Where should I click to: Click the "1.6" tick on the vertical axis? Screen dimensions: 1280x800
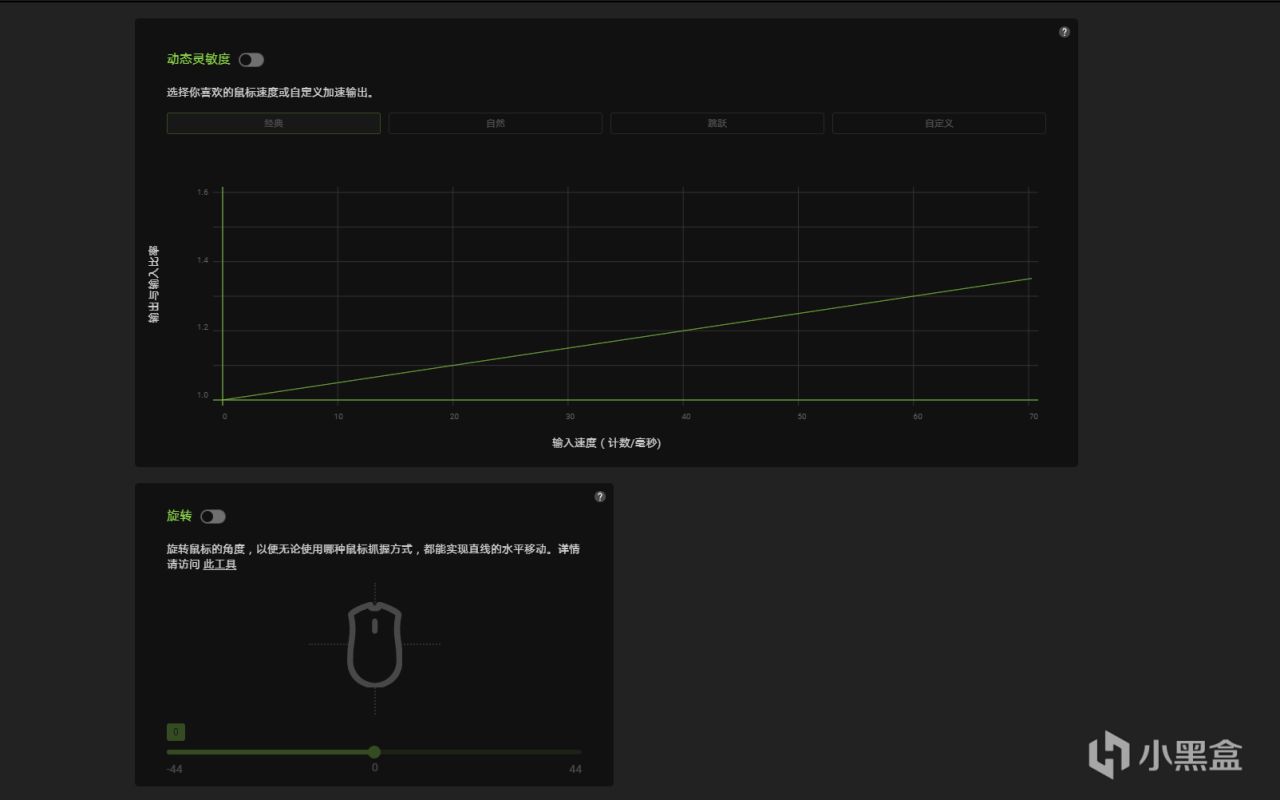203,192
